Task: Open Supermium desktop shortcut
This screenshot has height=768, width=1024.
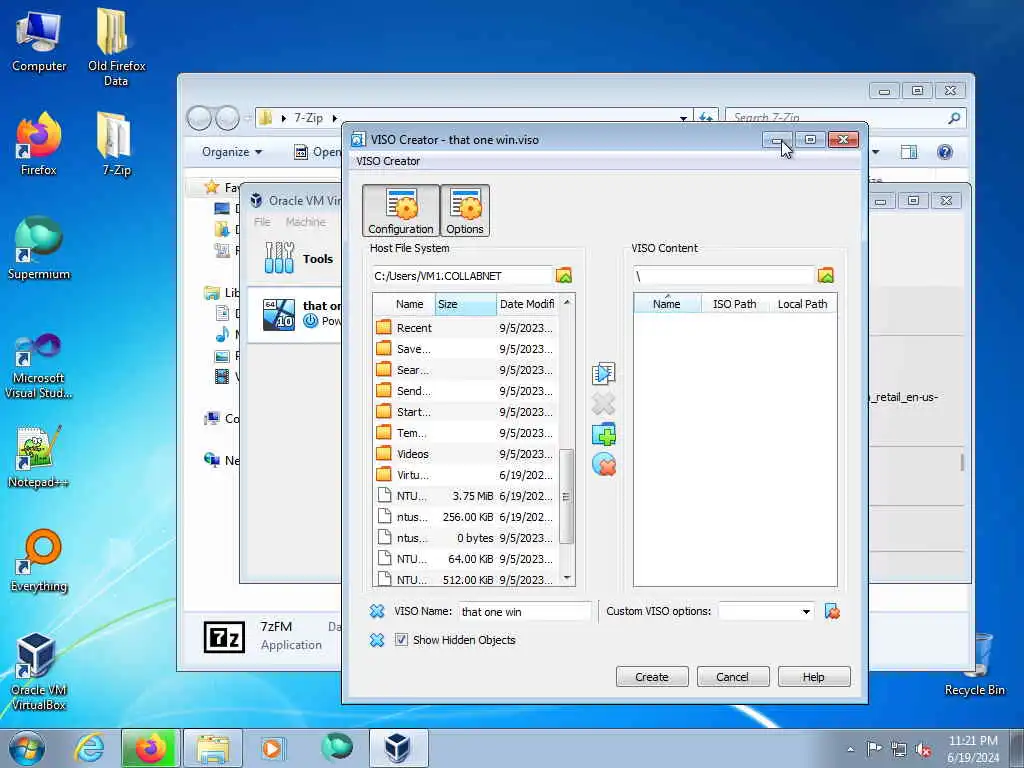Action: pos(39,249)
